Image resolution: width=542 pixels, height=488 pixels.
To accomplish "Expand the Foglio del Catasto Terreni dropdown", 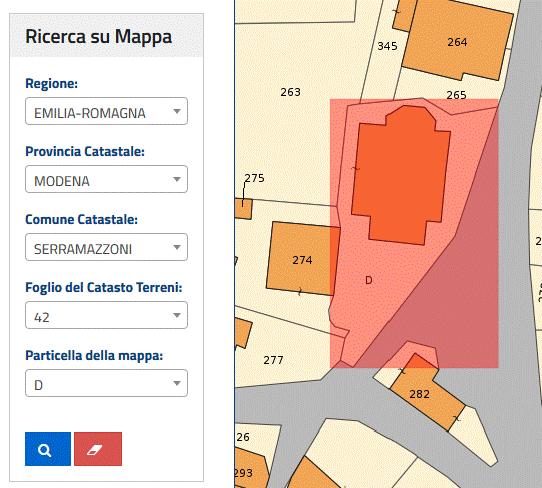I will [x=106, y=315].
